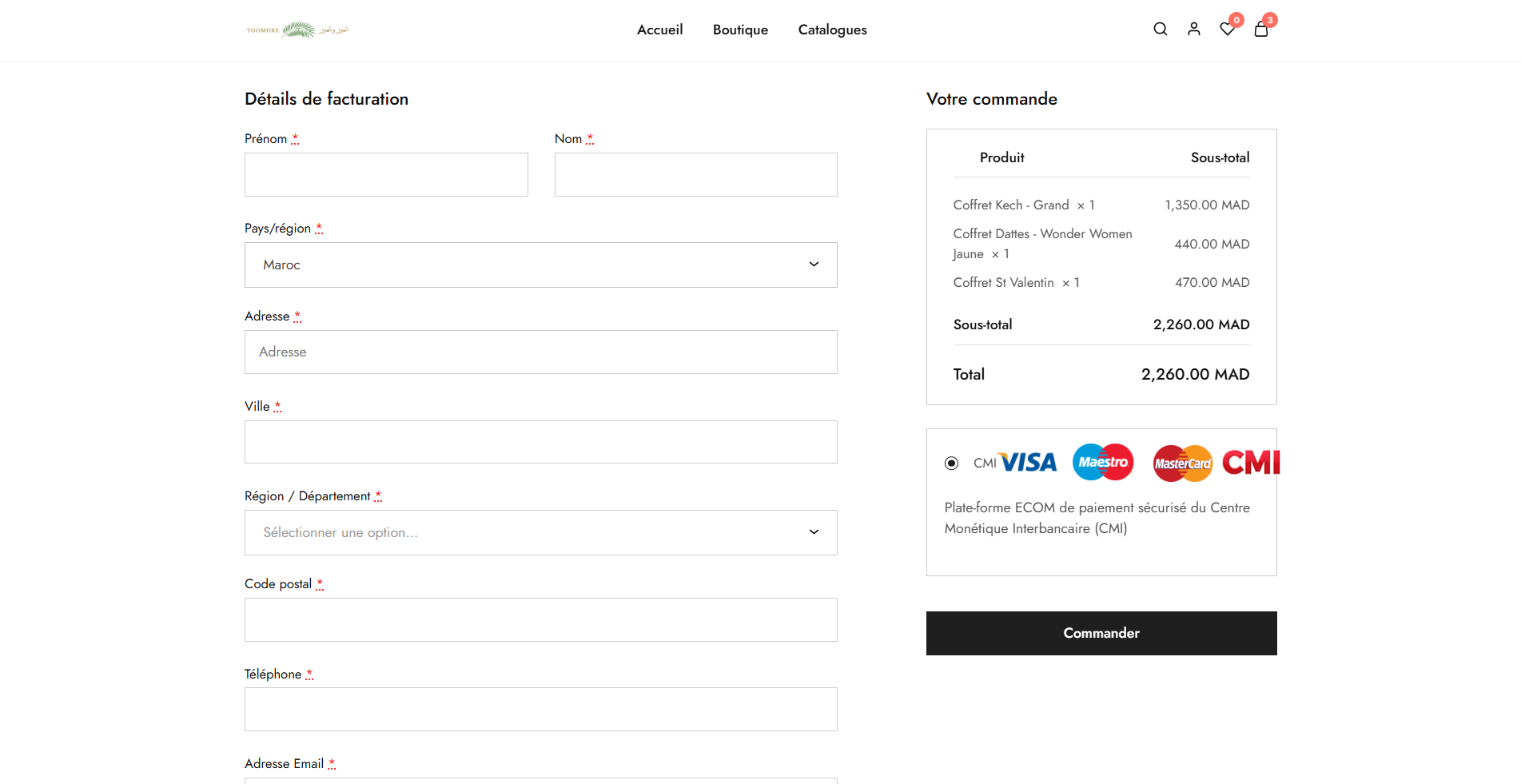1521x784 pixels.
Task: Open the shopping bag cart icon
Action: 1260,30
